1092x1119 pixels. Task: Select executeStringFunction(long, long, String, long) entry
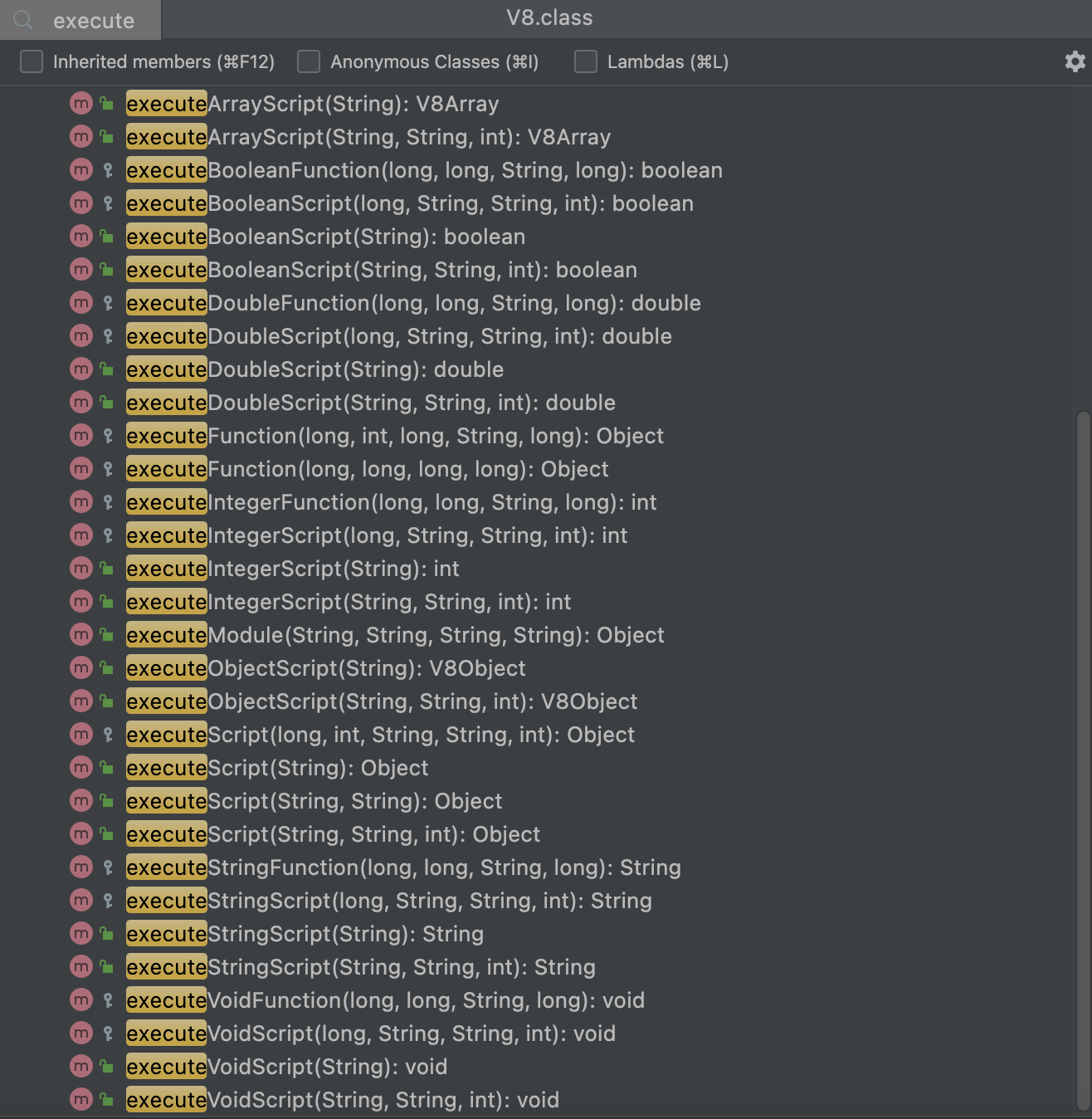coord(403,867)
